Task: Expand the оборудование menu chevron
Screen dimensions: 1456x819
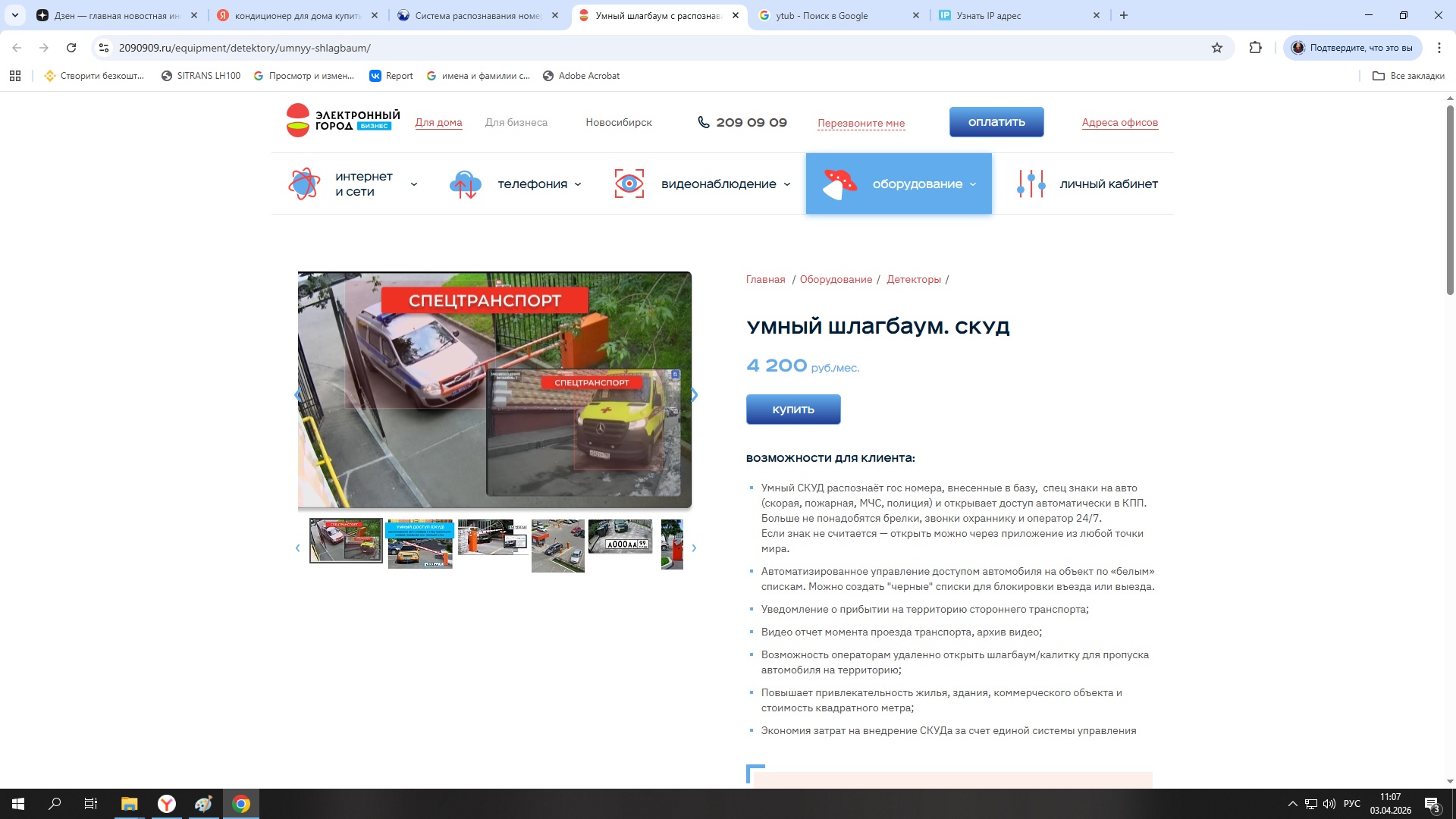Action: pyautogui.click(x=973, y=184)
